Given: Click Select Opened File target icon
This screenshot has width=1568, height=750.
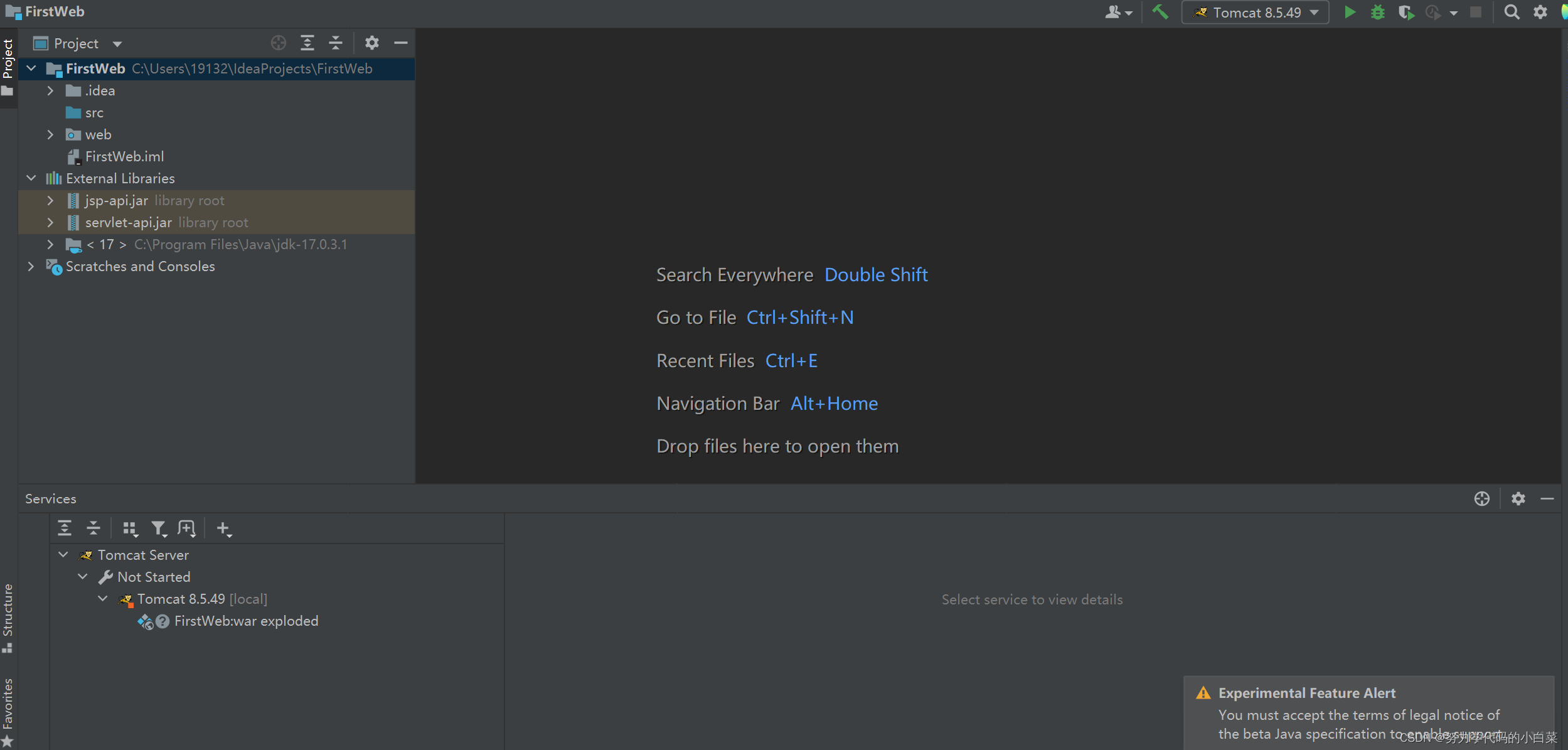Looking at the screenshot, I should click(x=279, y=43).
